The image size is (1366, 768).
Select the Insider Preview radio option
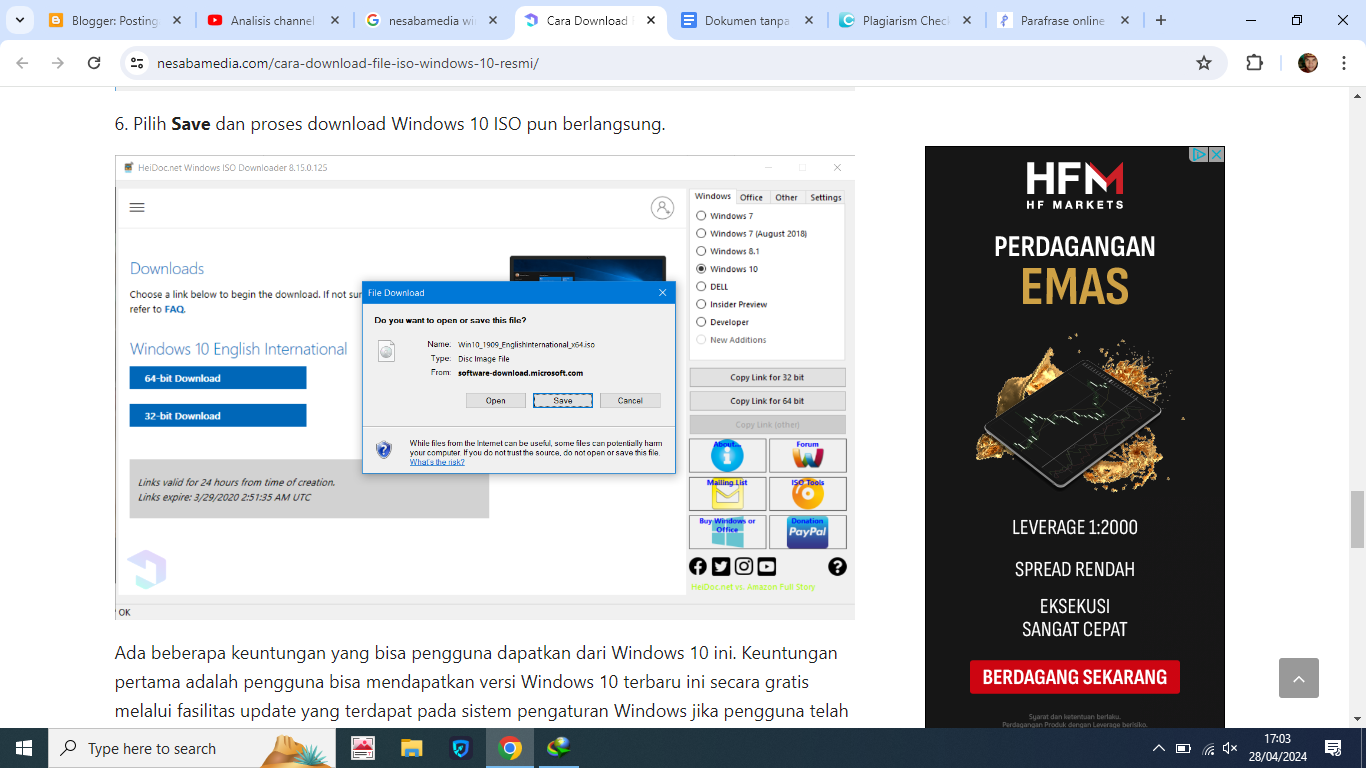click(701, 304)
